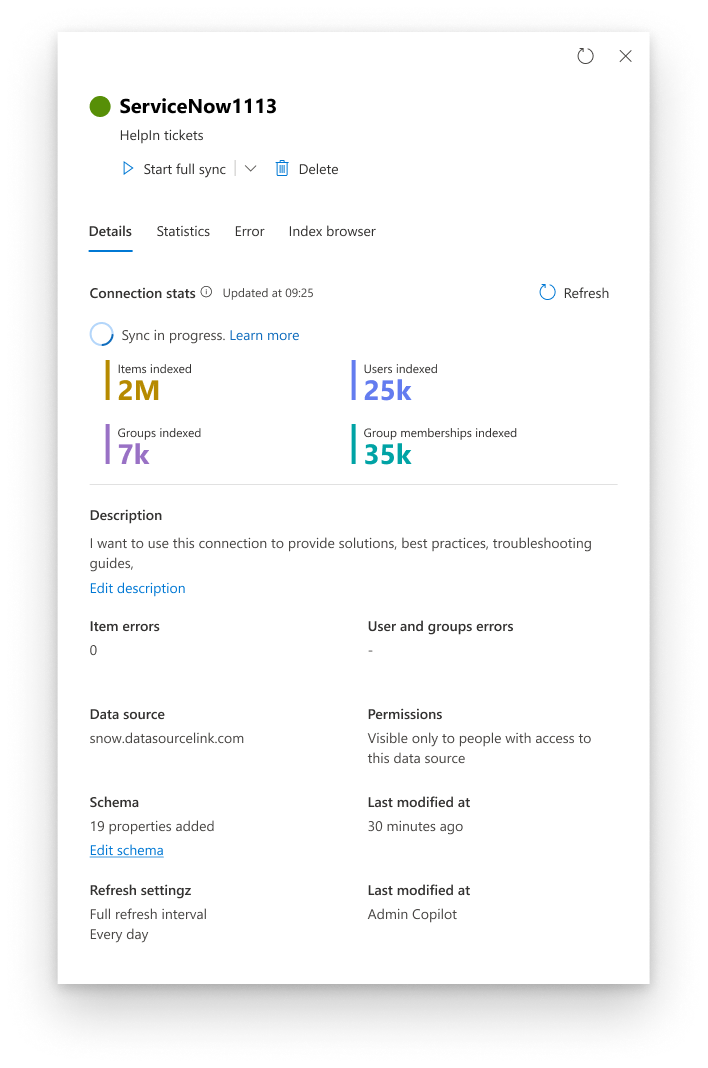708x1068 pixels.
Task: Click the info icon beside Connection stats
Action: click(206, 292)
